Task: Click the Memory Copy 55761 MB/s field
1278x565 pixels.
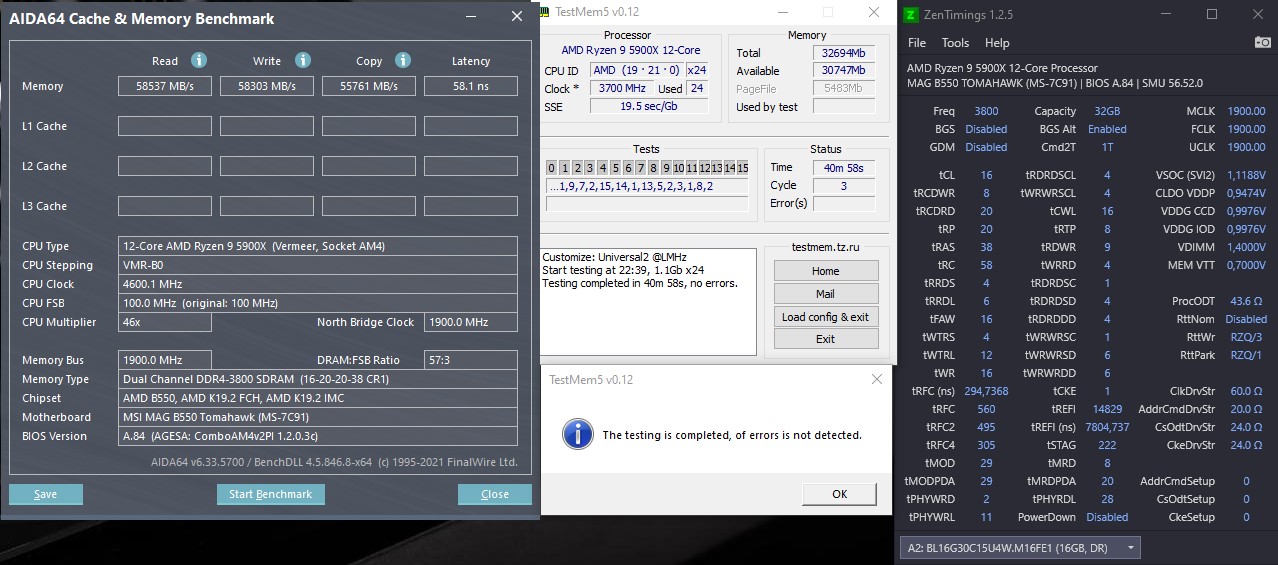Action: click(x=369, y=86)
